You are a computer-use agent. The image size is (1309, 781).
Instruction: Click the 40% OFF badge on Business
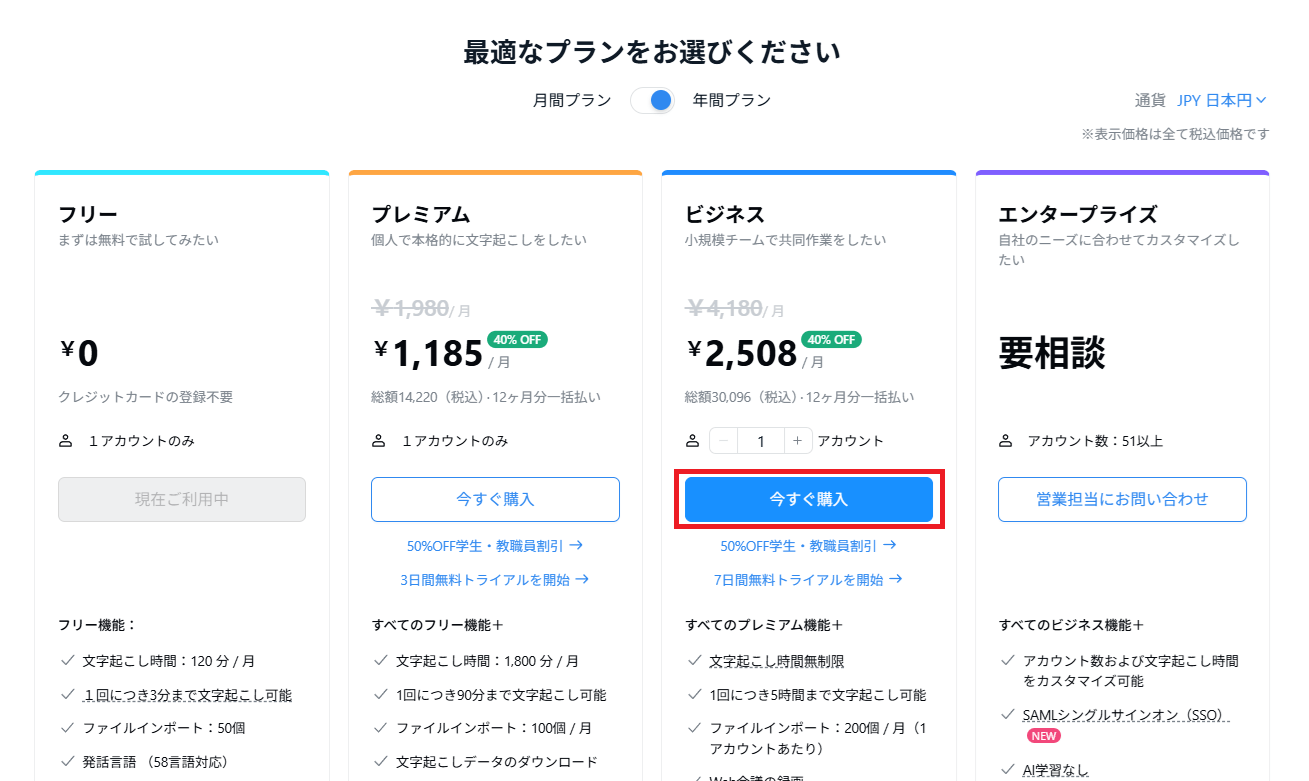831,339
